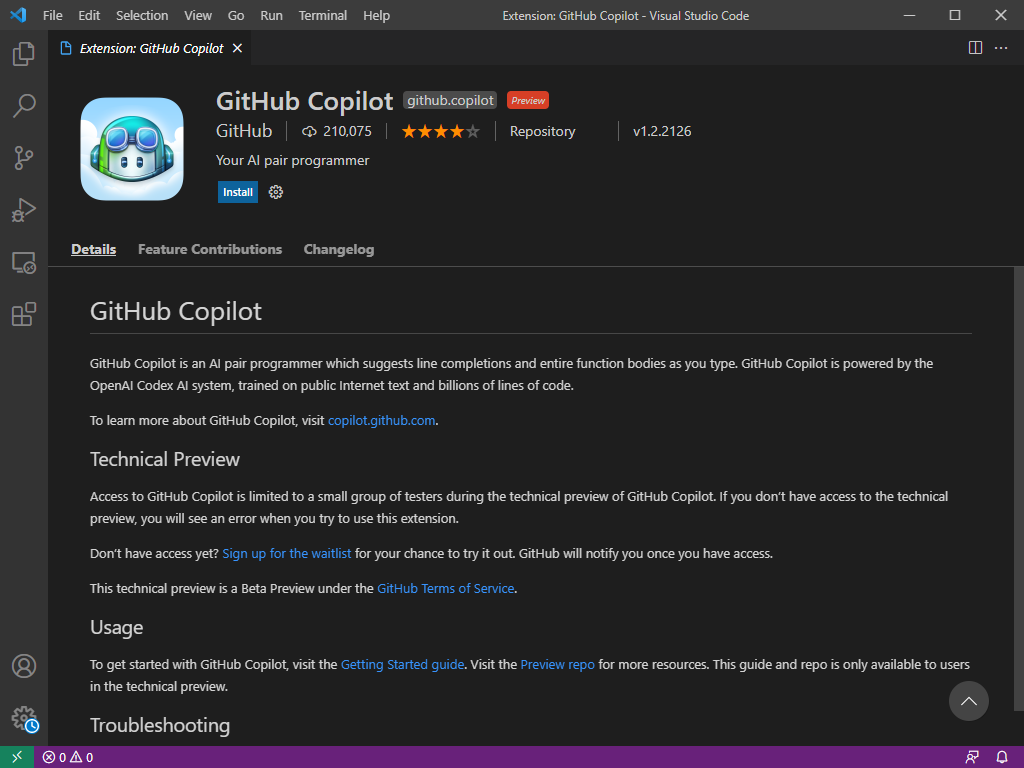
Task: Click the feedback icon in status bar
Action: [x=972, y=757]
